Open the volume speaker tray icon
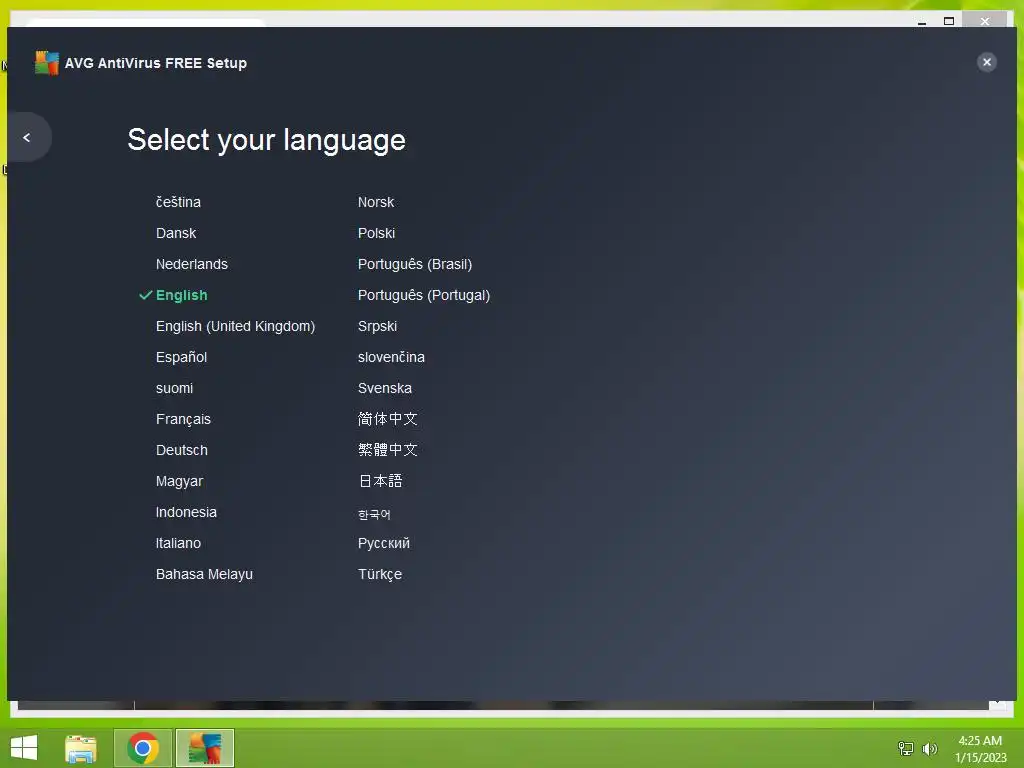Viewport: 1024px width, 768px height. 929,748
